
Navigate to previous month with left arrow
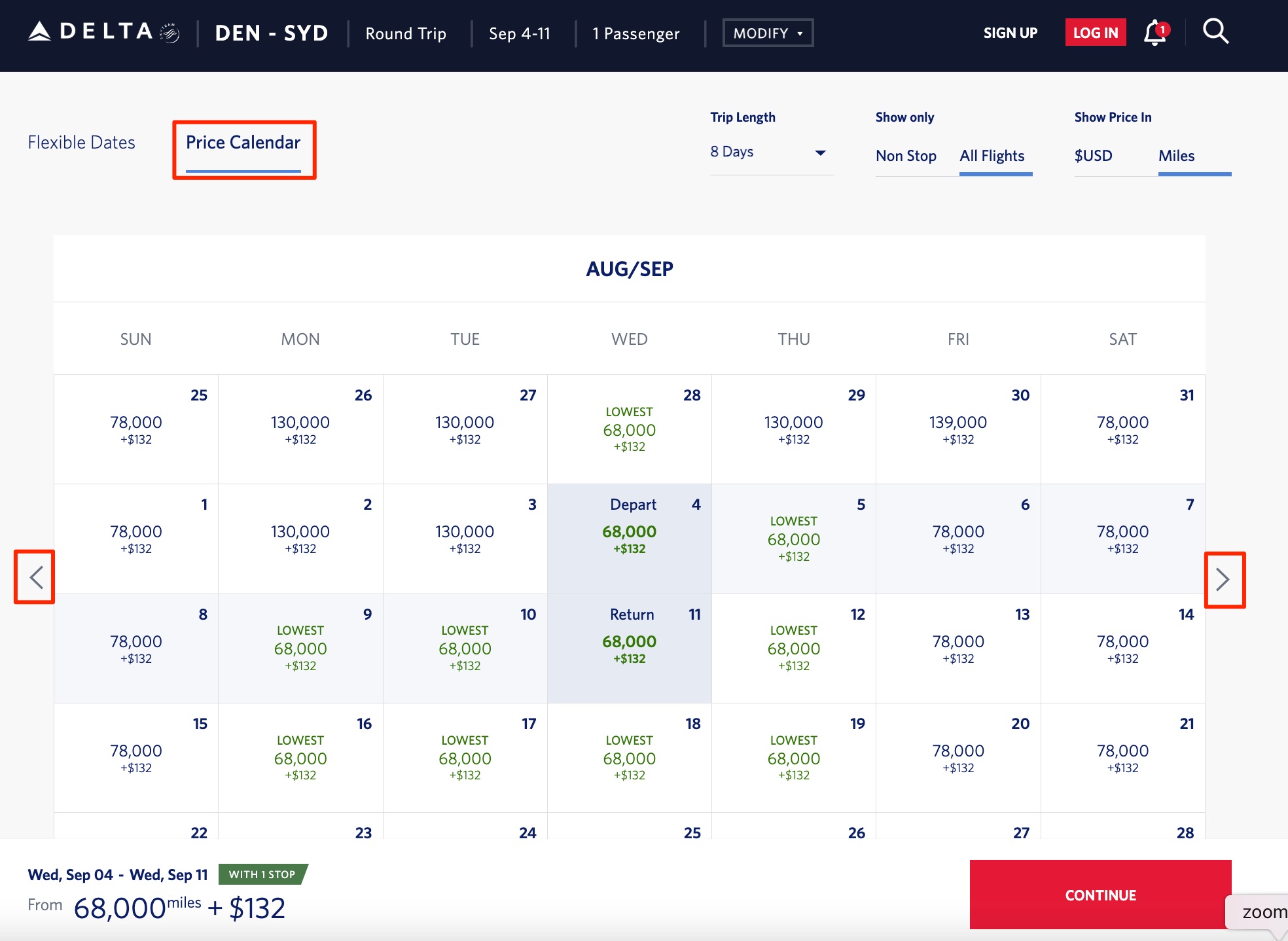click(33, 578)
